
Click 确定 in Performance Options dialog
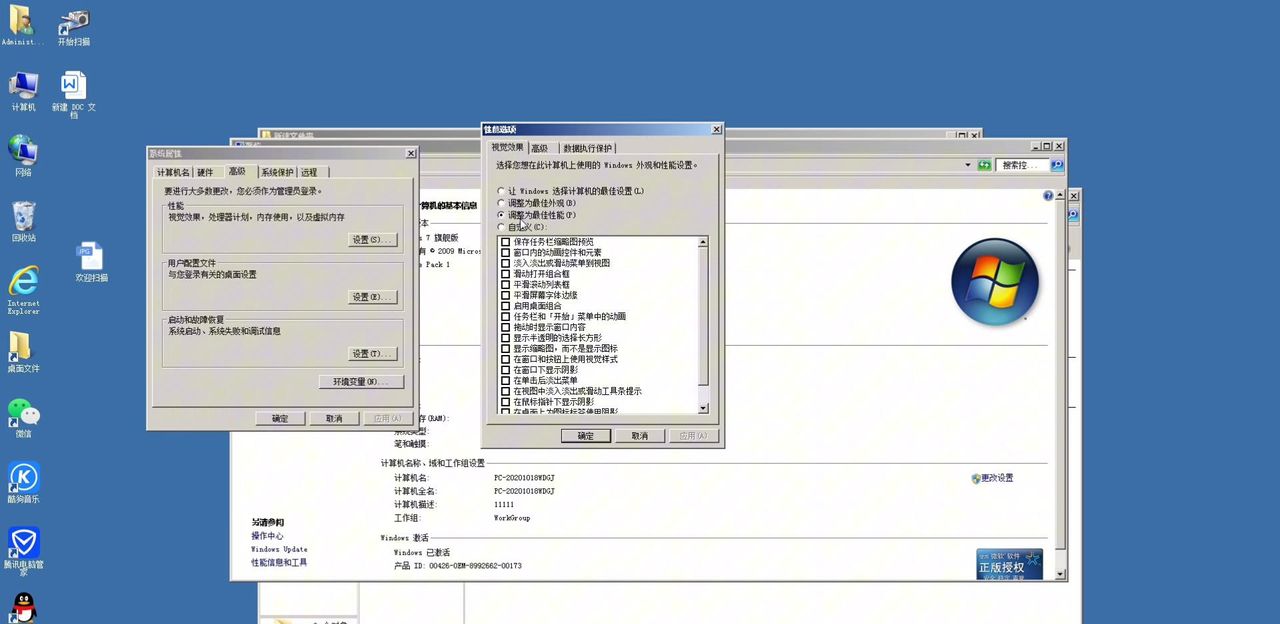[585, 436]
